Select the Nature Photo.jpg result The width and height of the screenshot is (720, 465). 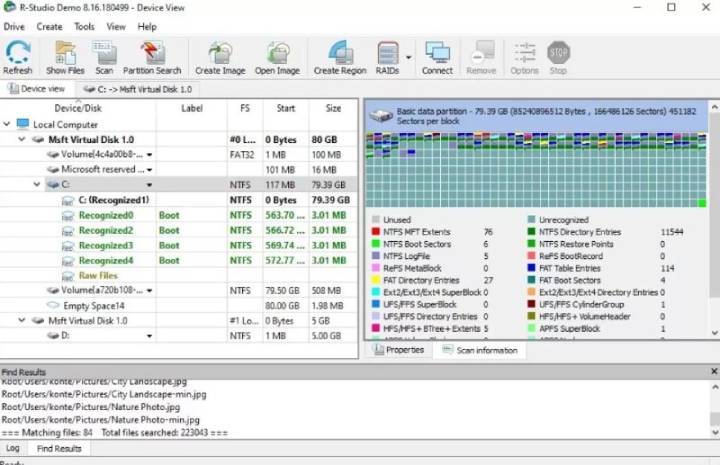91,407
